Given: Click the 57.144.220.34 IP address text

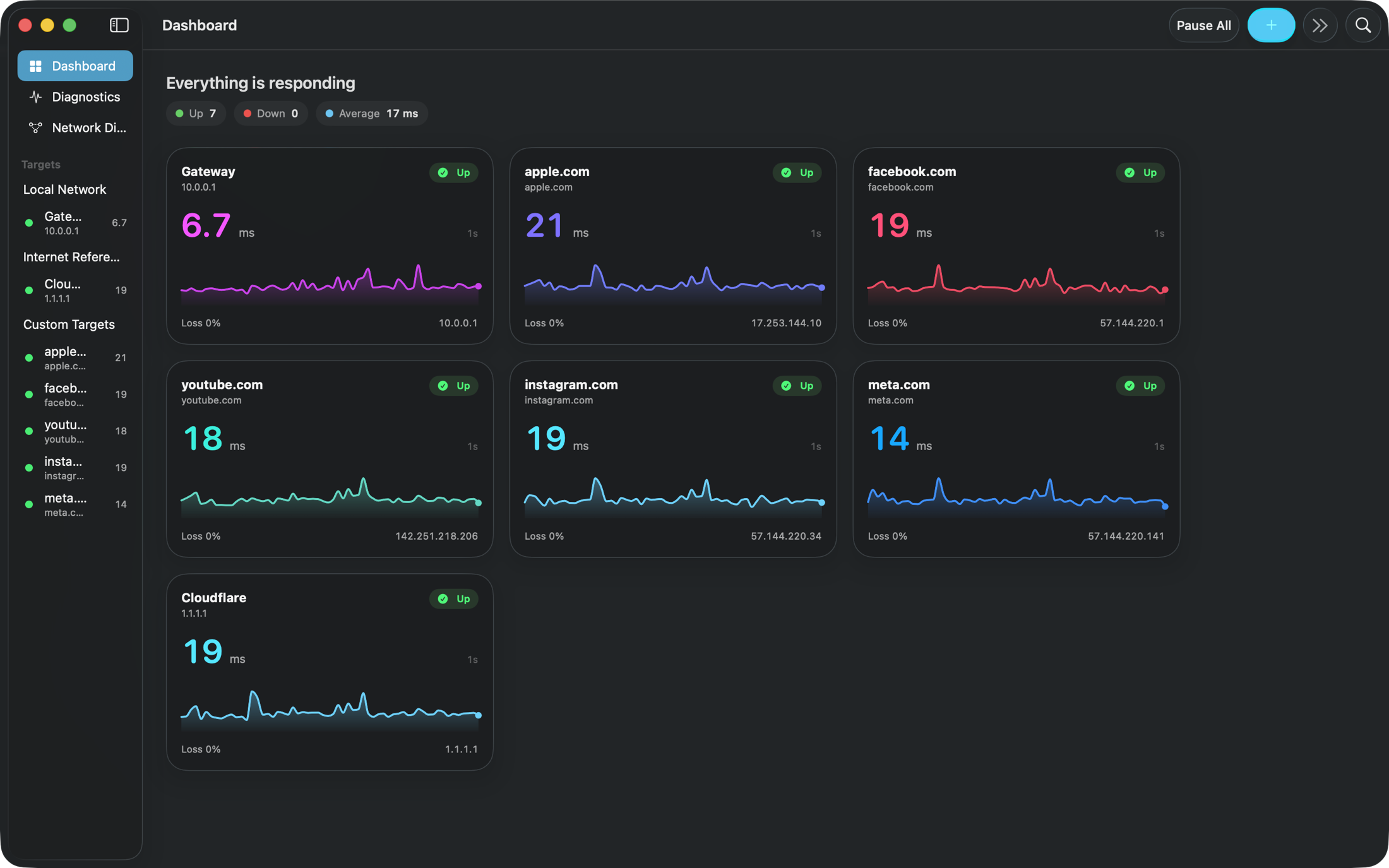Looking at the screenshot, I should tap(786, 536).
